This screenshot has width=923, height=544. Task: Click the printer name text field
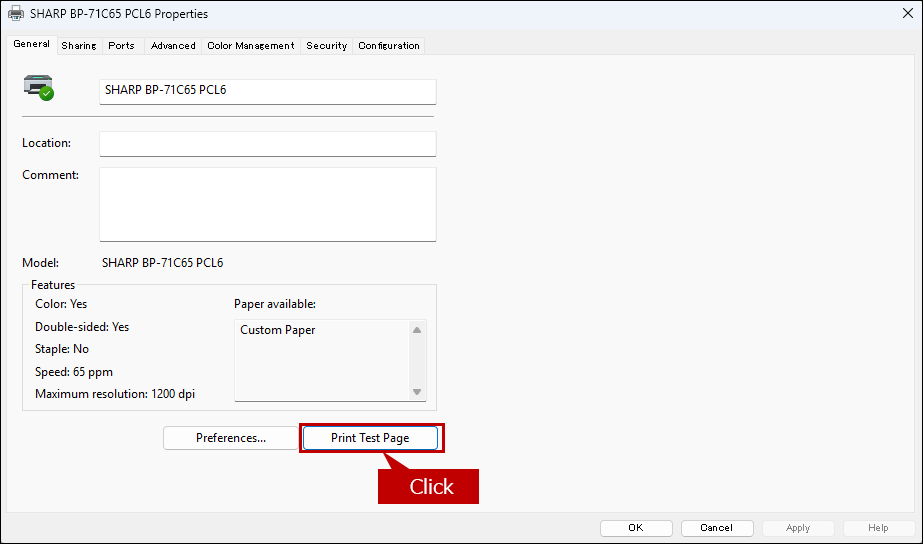268,91
